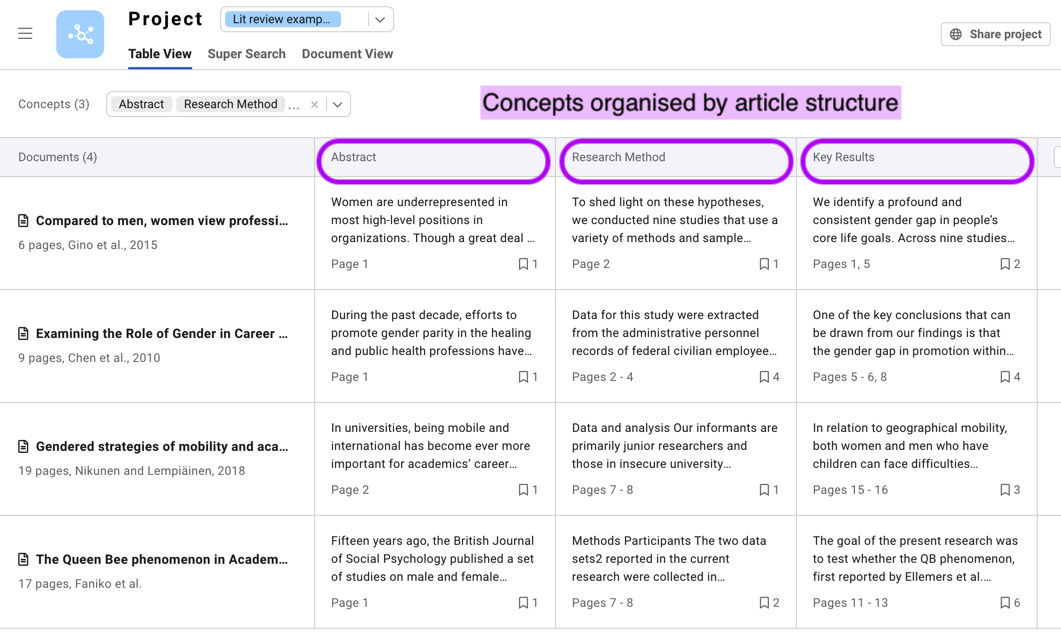The width and height of the screenshot is (1061, 640).
Task: Click bookmark icon in Chen Key Results cell
Action: (1005, 377)
